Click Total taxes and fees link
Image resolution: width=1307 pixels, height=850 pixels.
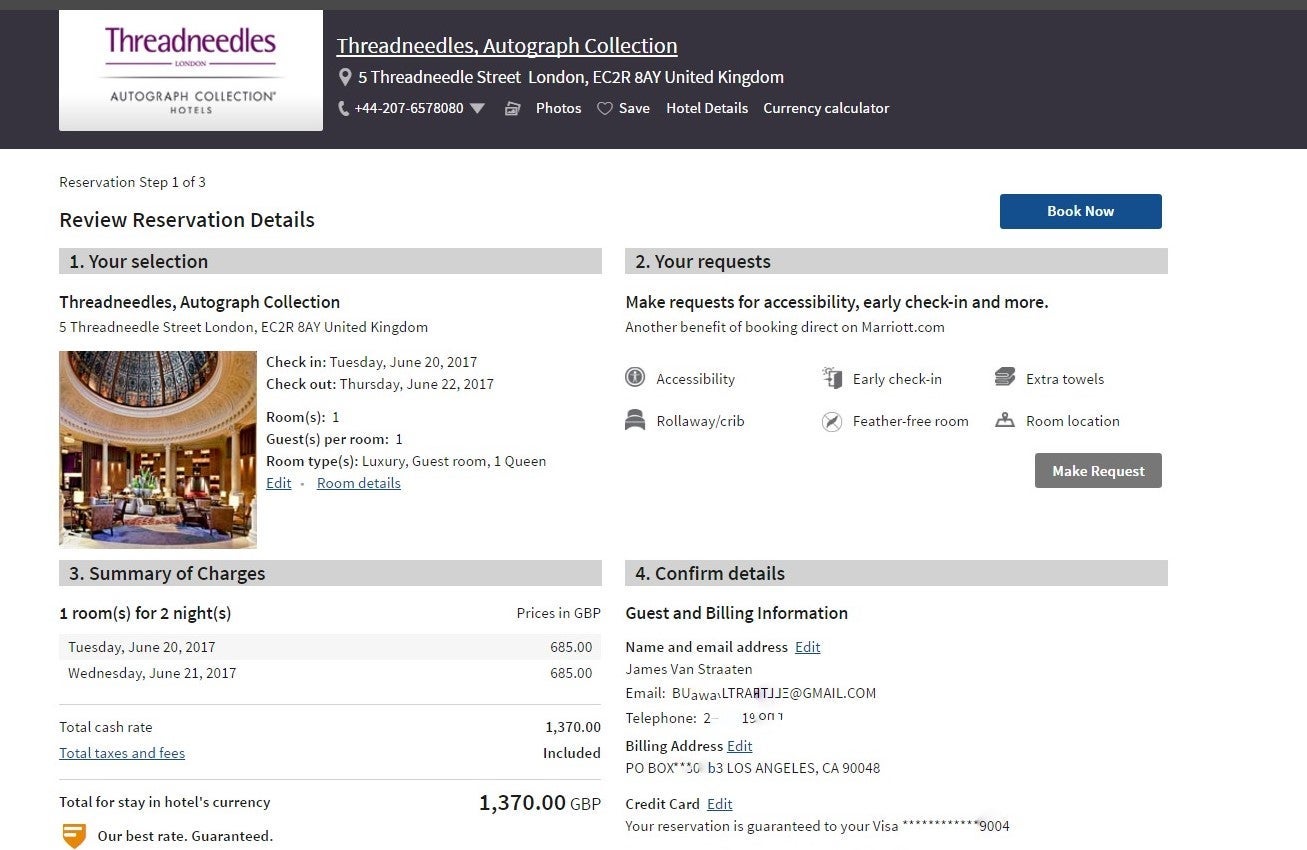tap(122, 753)
